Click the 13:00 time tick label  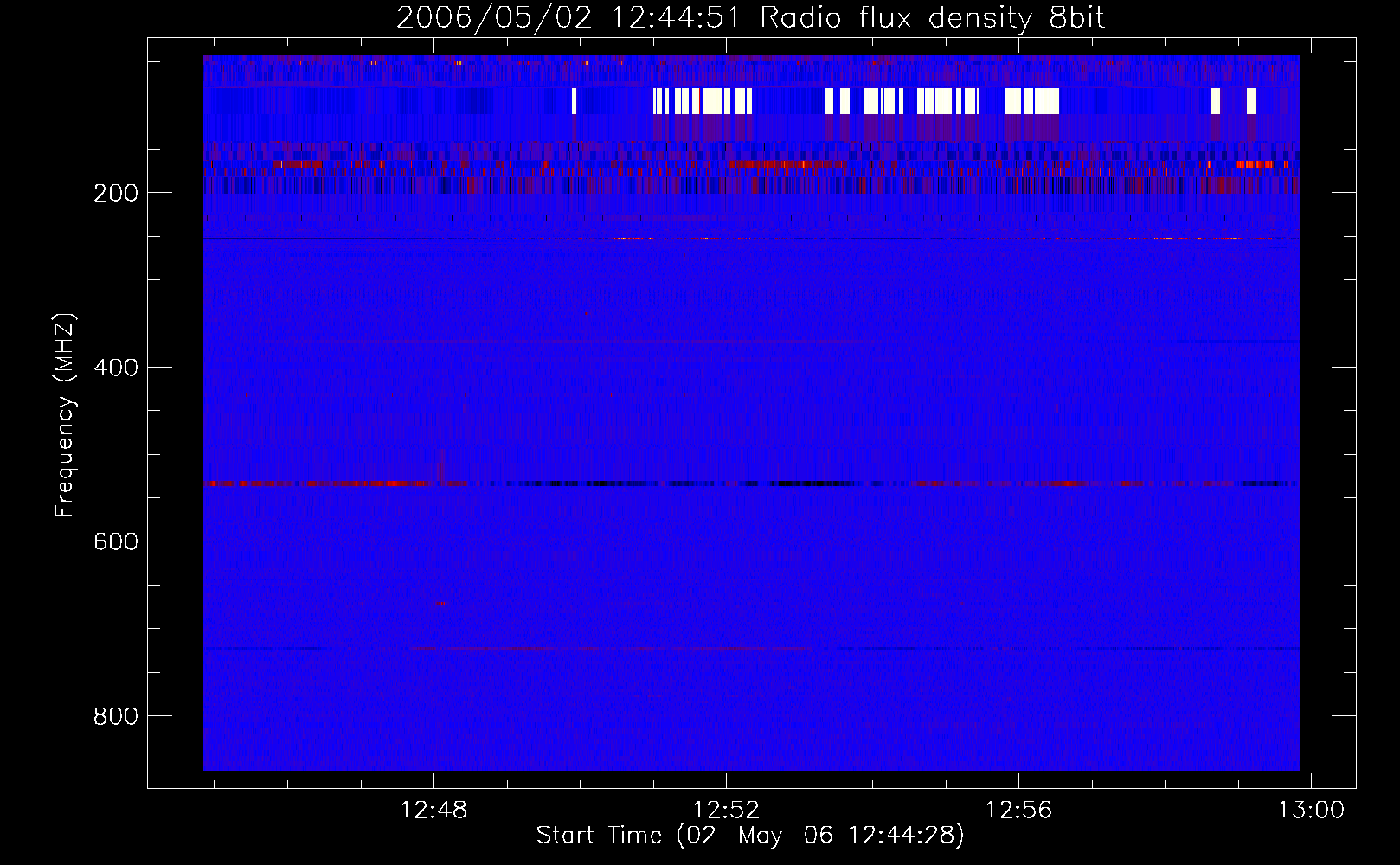[1311, 811]
